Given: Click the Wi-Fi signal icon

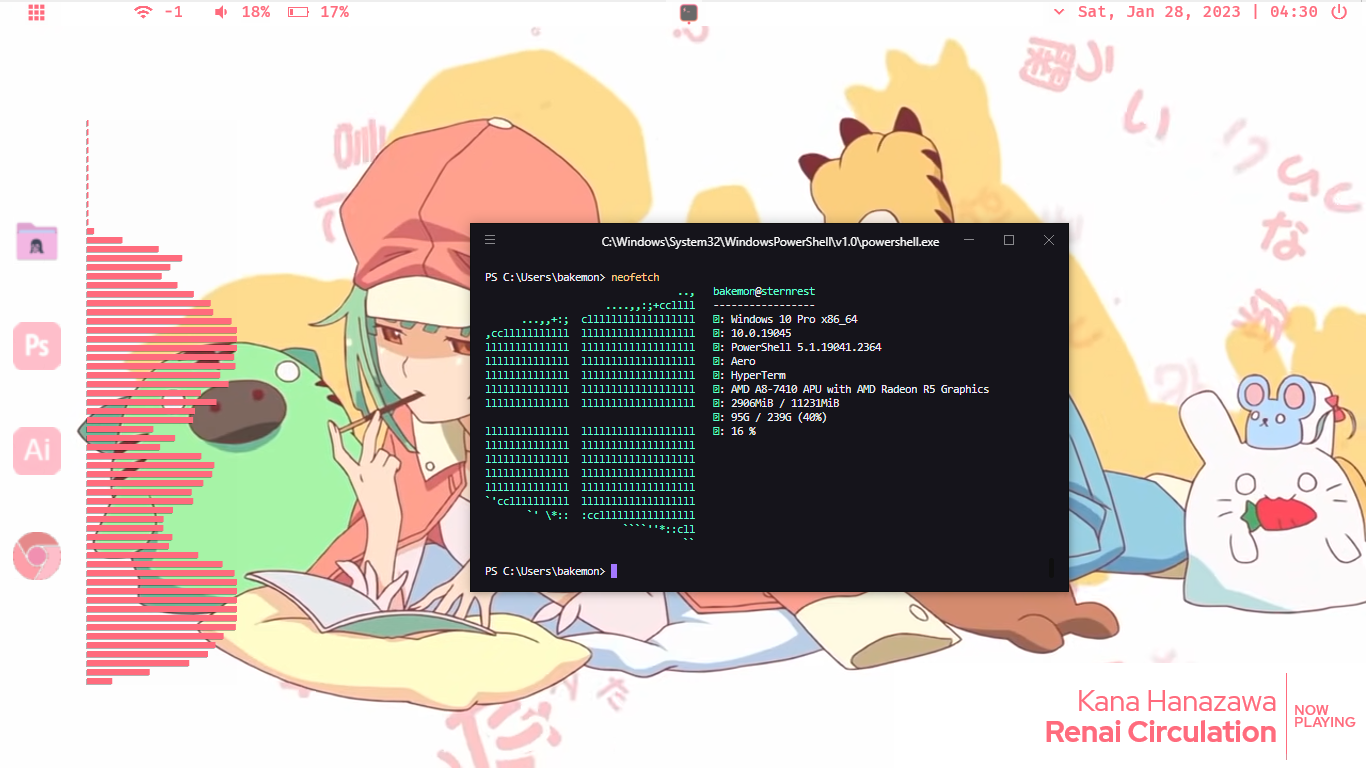Looking at the screenshot, I should pos(144,12).
